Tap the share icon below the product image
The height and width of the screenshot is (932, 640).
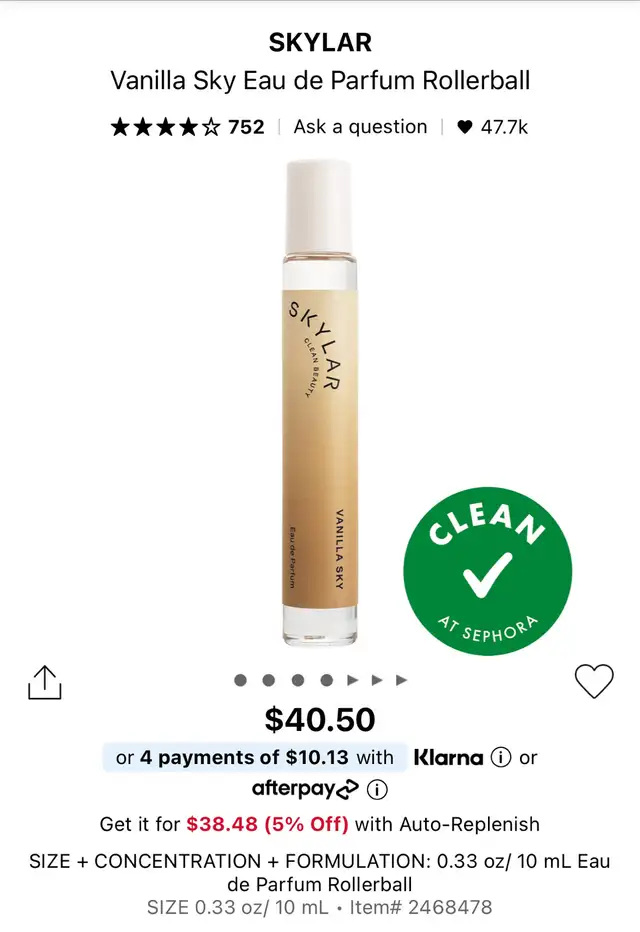click(45, 682)
